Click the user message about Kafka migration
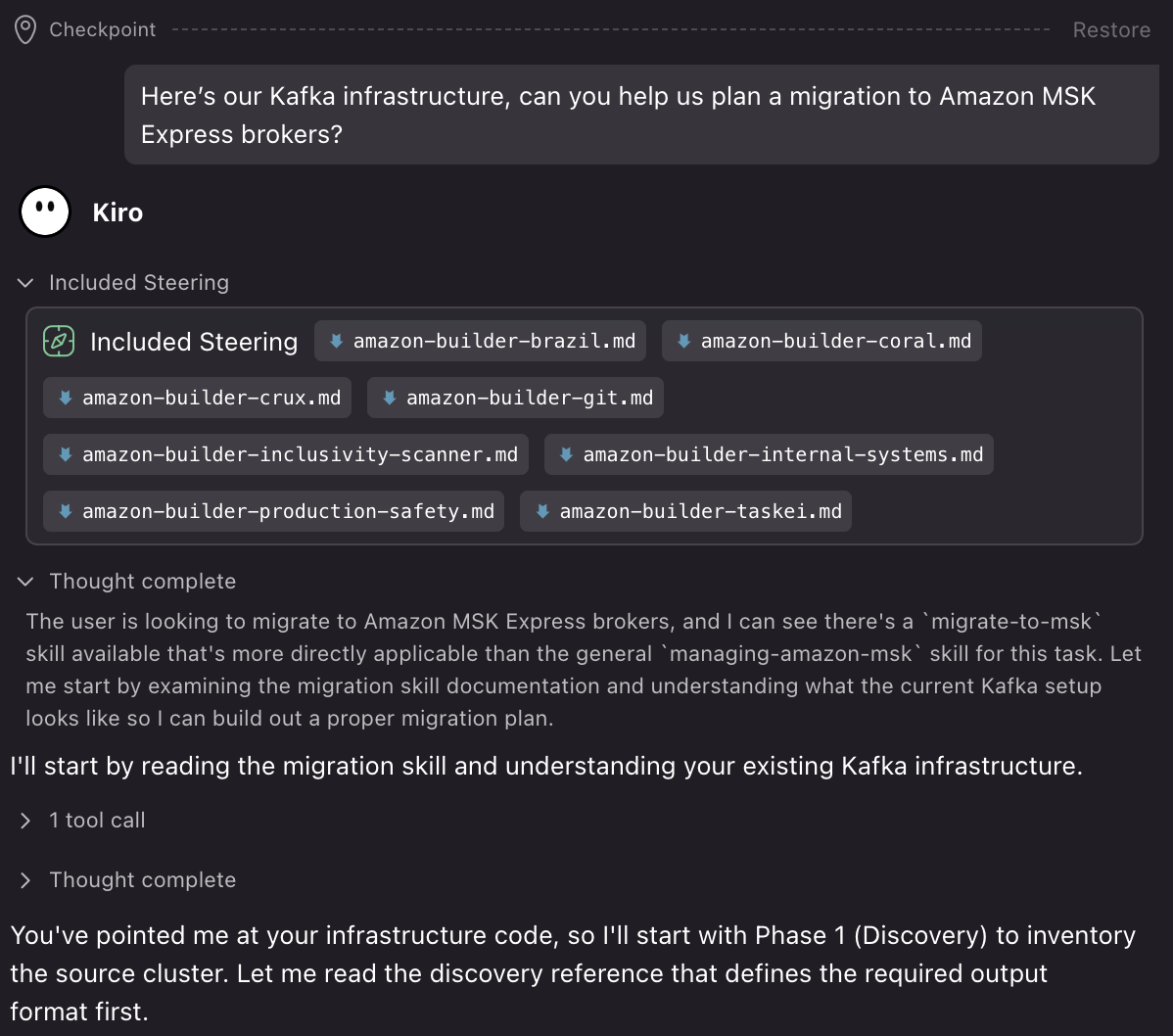1173x1036 pixels. point(641,115)
